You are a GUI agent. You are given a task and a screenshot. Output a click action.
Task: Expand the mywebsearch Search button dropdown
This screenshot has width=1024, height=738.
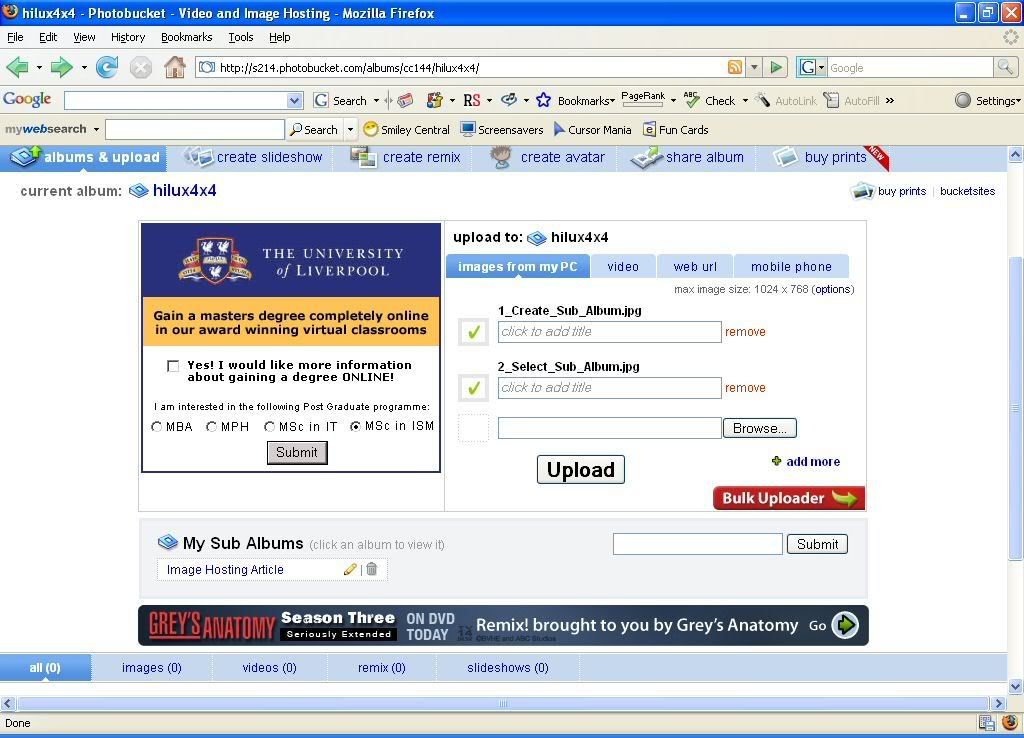coord(350,129)
